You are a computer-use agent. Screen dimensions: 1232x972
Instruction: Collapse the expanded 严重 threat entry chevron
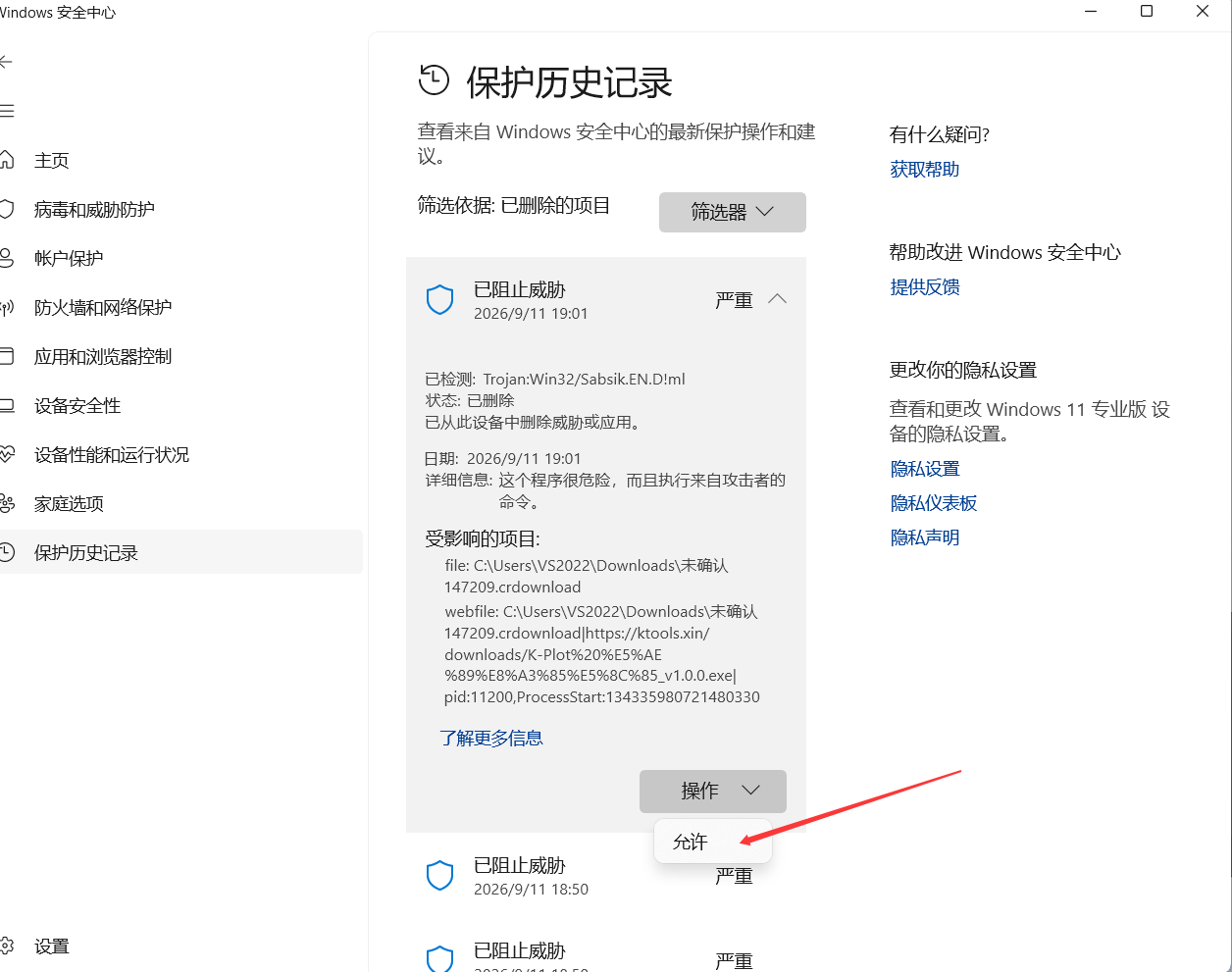777,299
